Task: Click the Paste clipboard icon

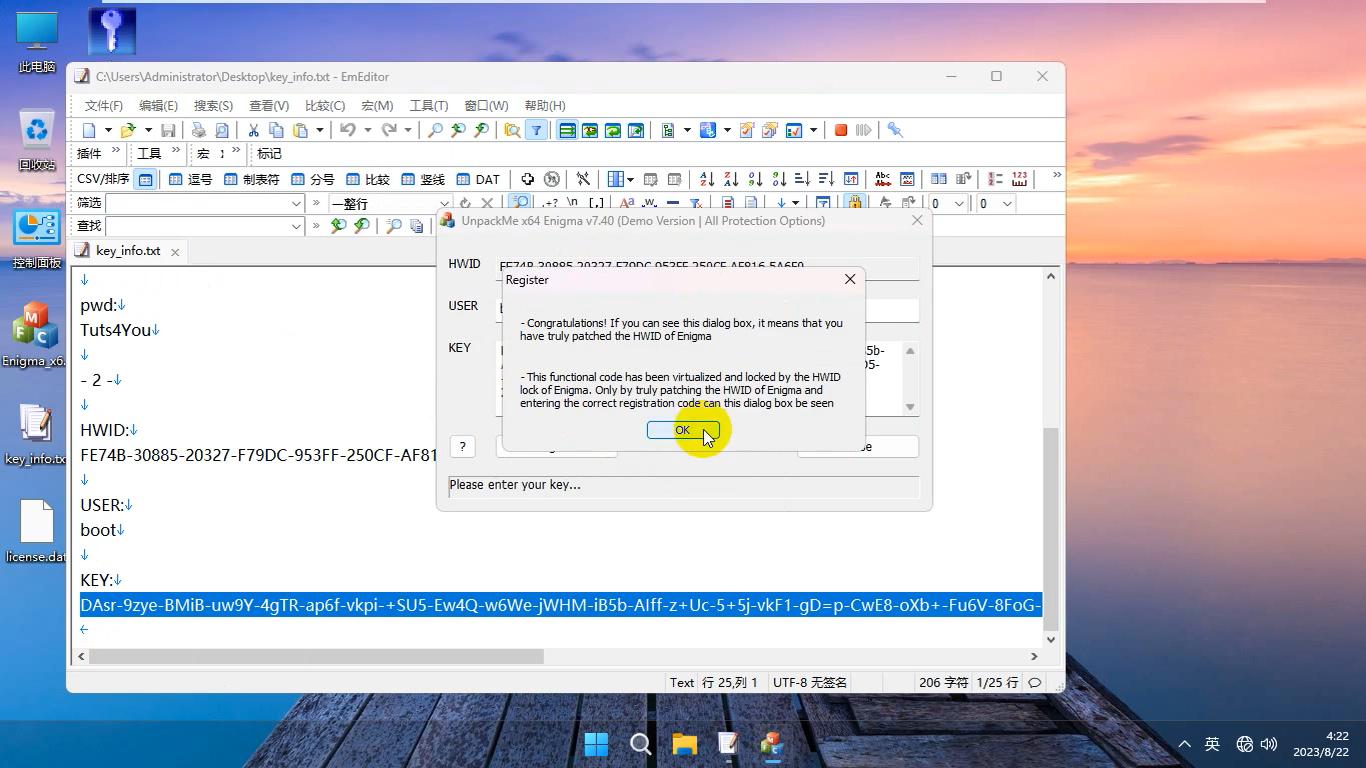Action: [300, 130]
